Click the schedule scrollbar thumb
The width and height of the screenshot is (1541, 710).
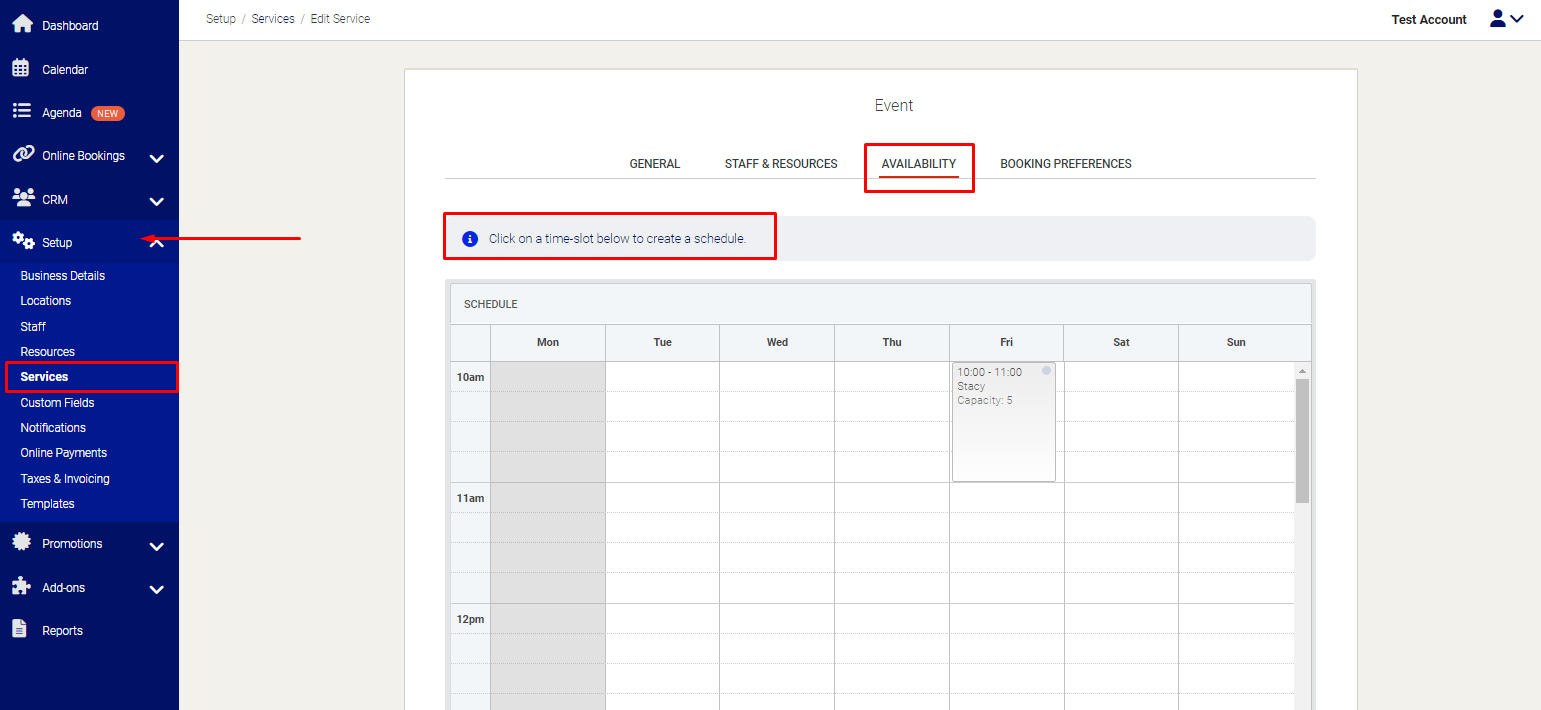click(1302, 440)
